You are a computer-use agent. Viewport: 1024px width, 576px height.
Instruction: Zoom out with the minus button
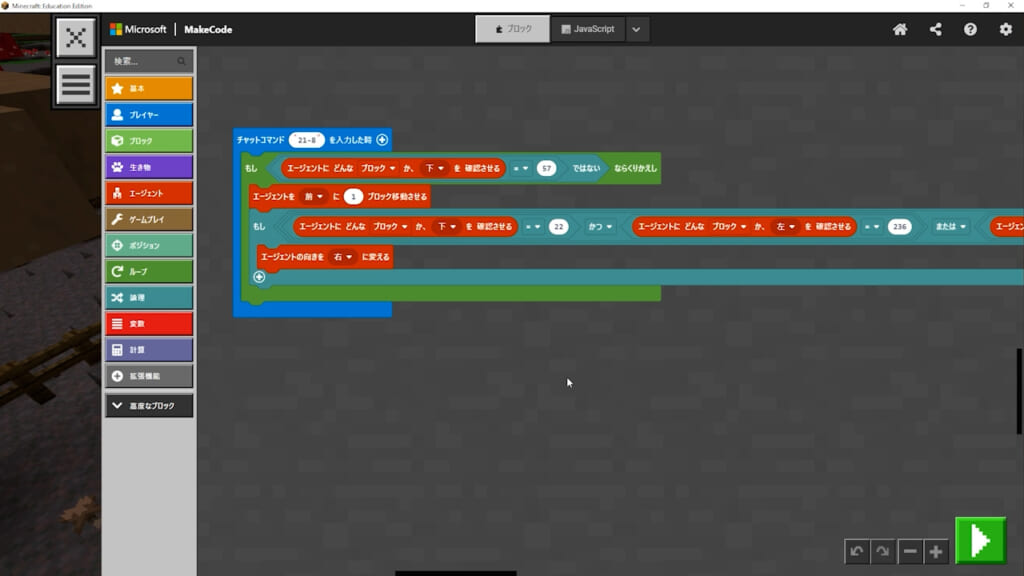pyautogui.click(x=910, y=551)
